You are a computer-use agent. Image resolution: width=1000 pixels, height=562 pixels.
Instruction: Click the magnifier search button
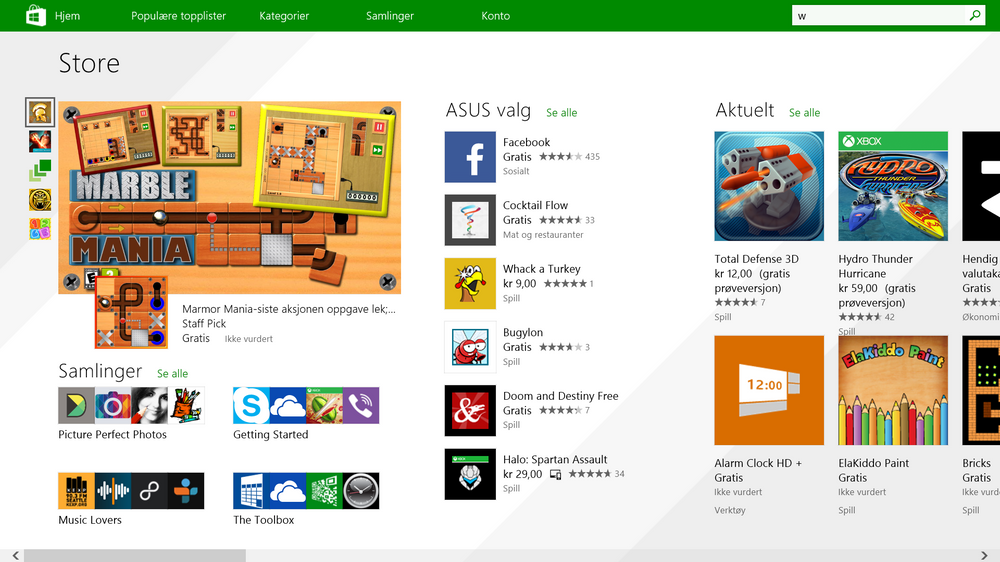(974, 15)
